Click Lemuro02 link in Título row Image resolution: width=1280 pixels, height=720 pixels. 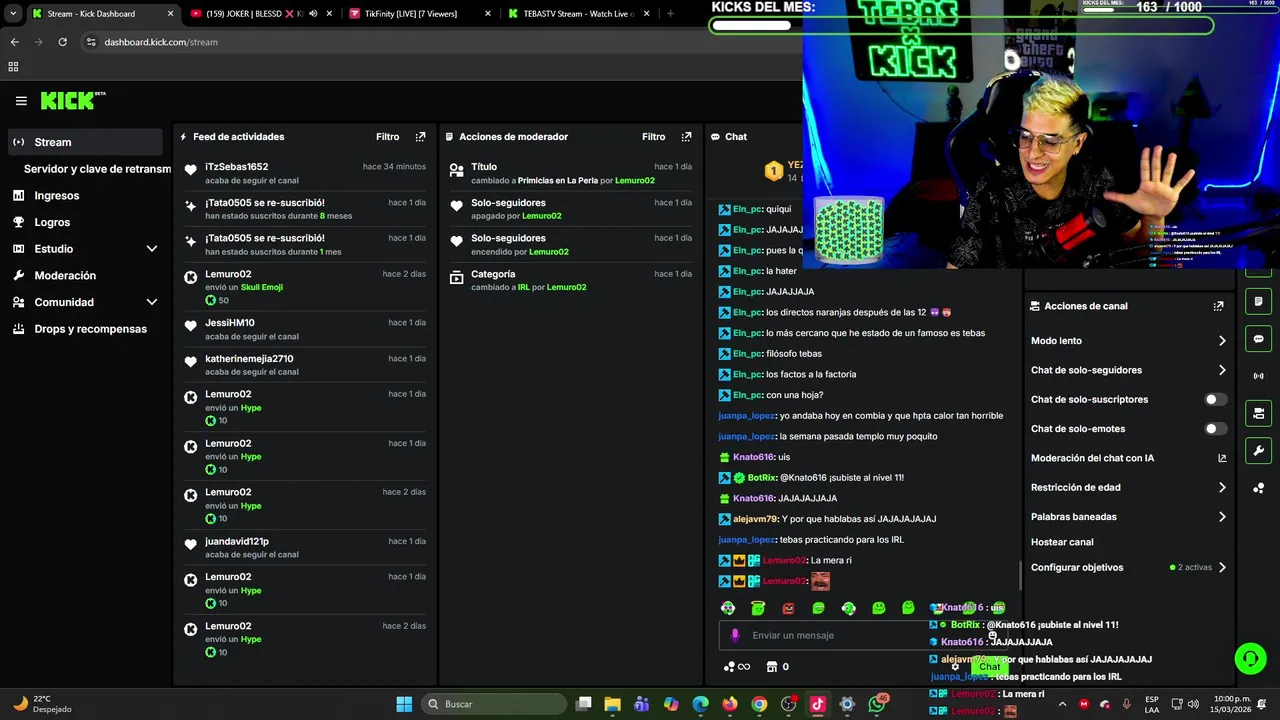(x=635, y=181)
